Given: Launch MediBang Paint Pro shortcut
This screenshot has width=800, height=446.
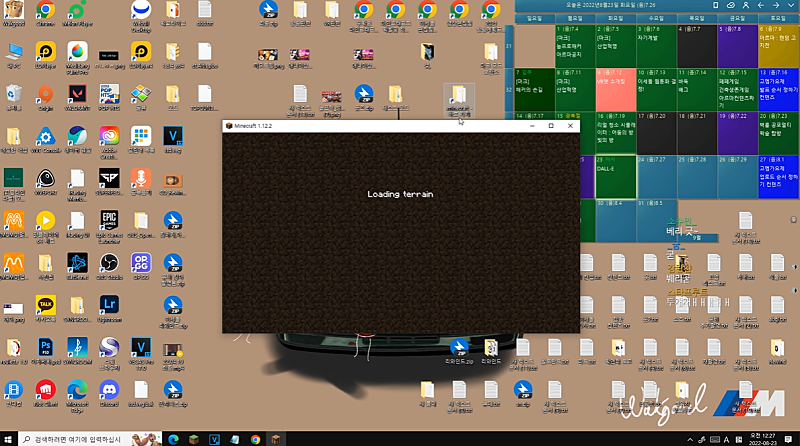Looking at the screenshot, I should pyautogui.click(x=77, y=57).
